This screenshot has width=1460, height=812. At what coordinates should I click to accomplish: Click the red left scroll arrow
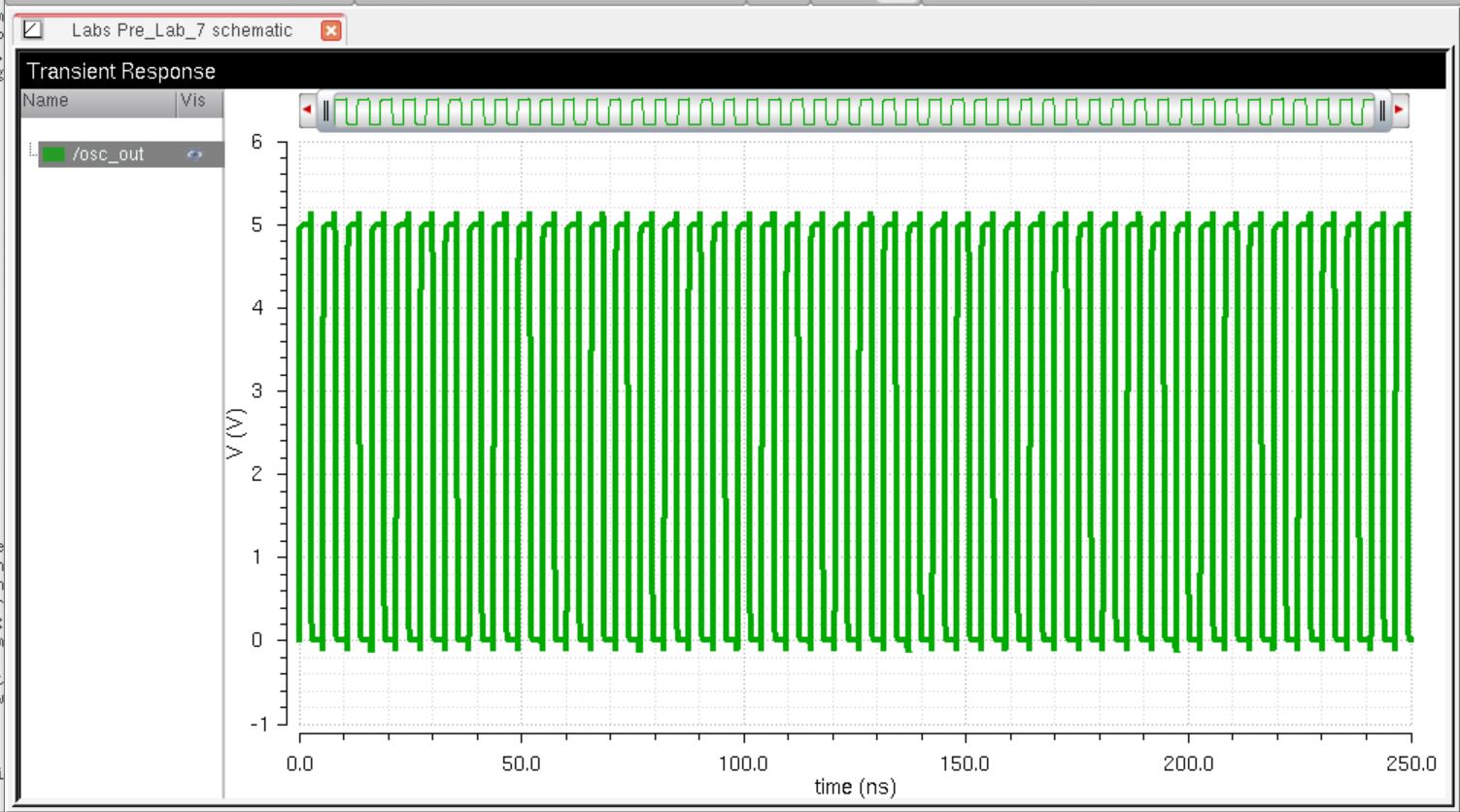(x=308, y=110)
